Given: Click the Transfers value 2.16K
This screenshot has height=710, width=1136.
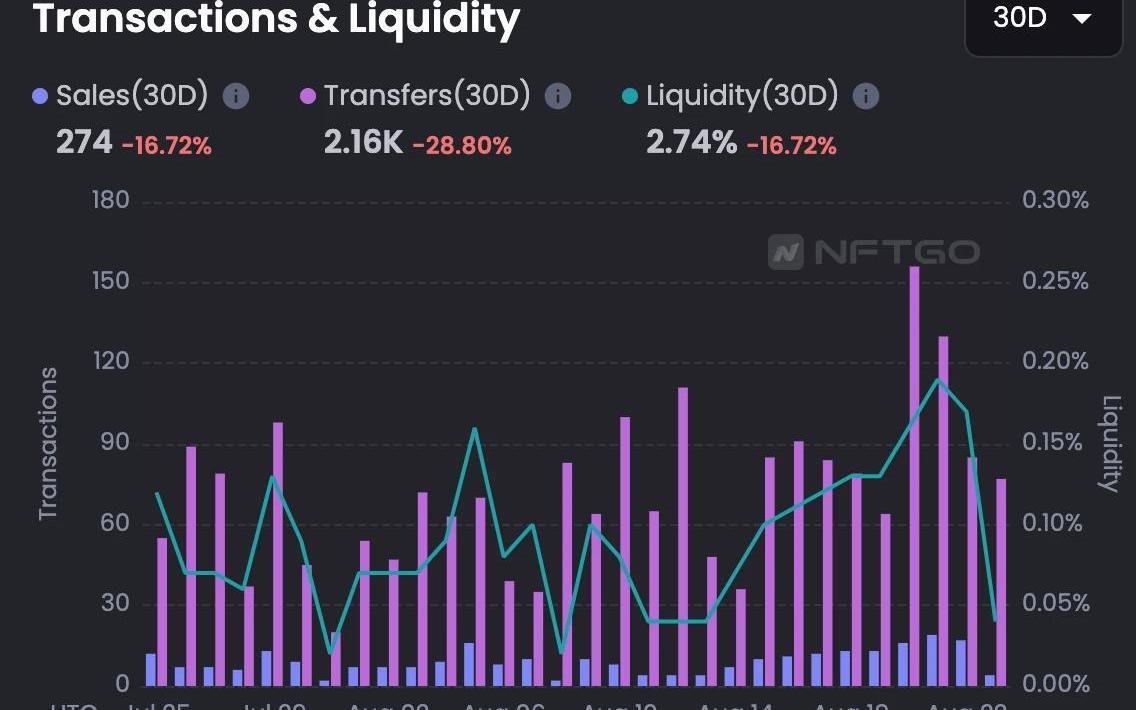Looking at the screenshot, I should click(362, 143).
